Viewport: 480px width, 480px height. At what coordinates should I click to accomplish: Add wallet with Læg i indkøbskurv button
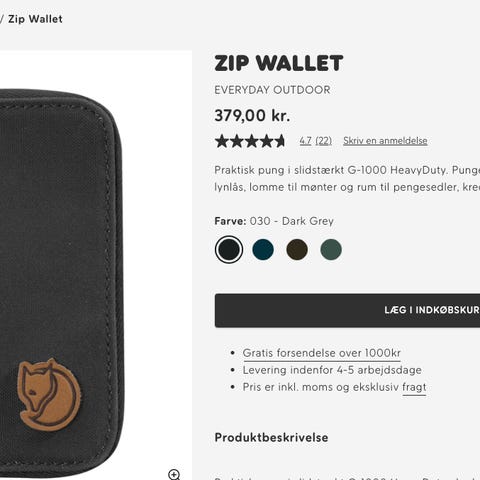(x=347, y=310)
